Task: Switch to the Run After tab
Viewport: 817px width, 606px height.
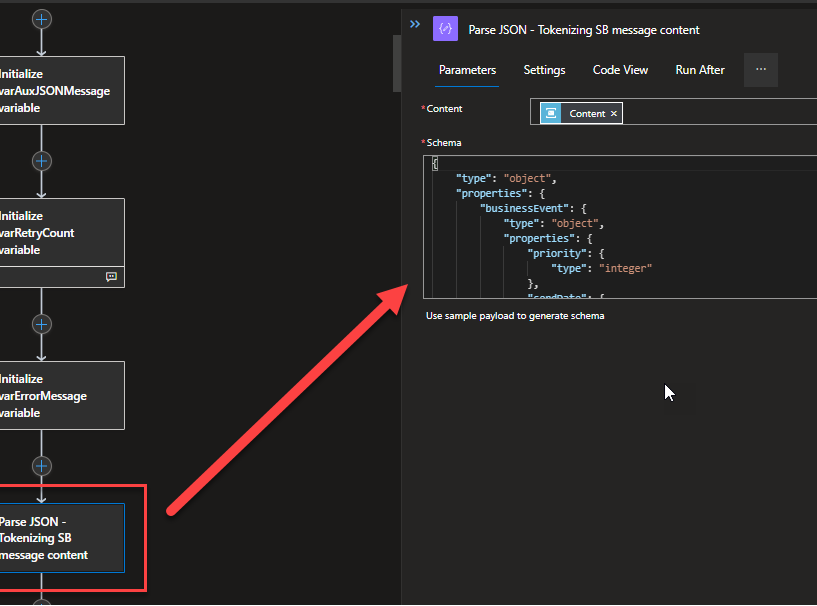Action: pyautogui.click(x=700, y=70)
